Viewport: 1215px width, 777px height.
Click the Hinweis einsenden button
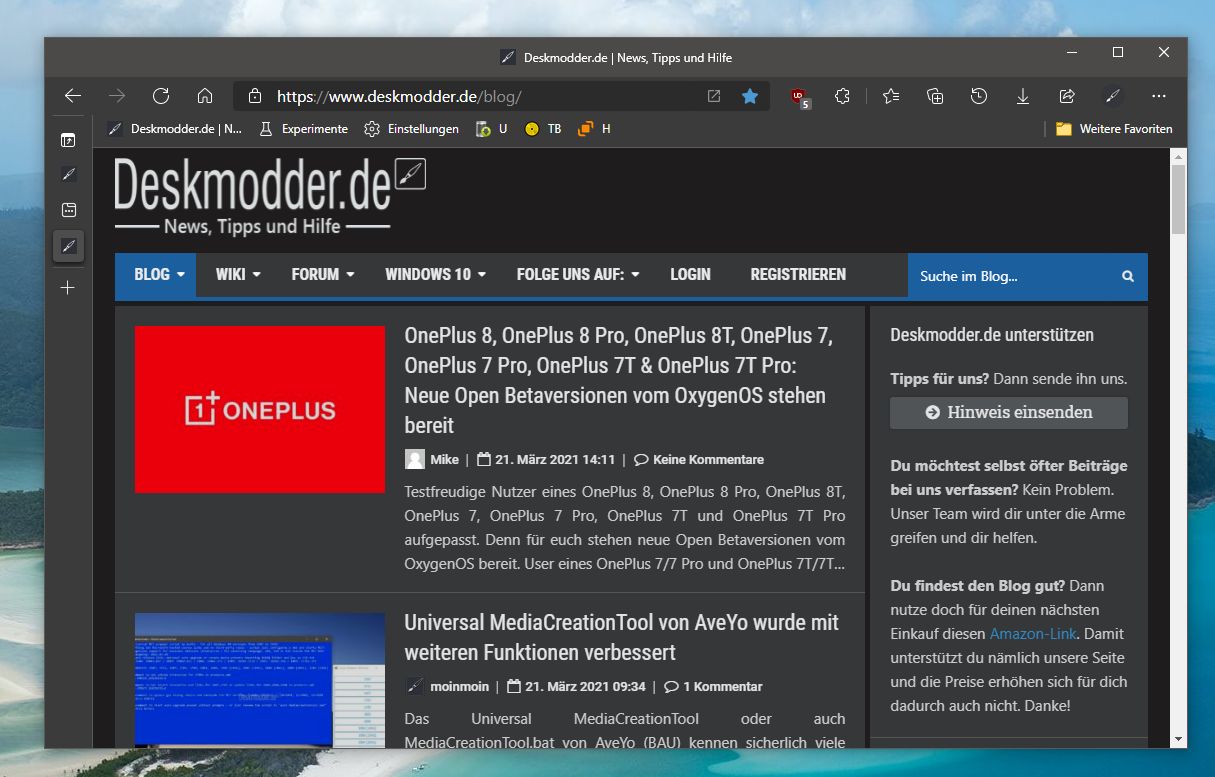click(x=1009, y=412)
